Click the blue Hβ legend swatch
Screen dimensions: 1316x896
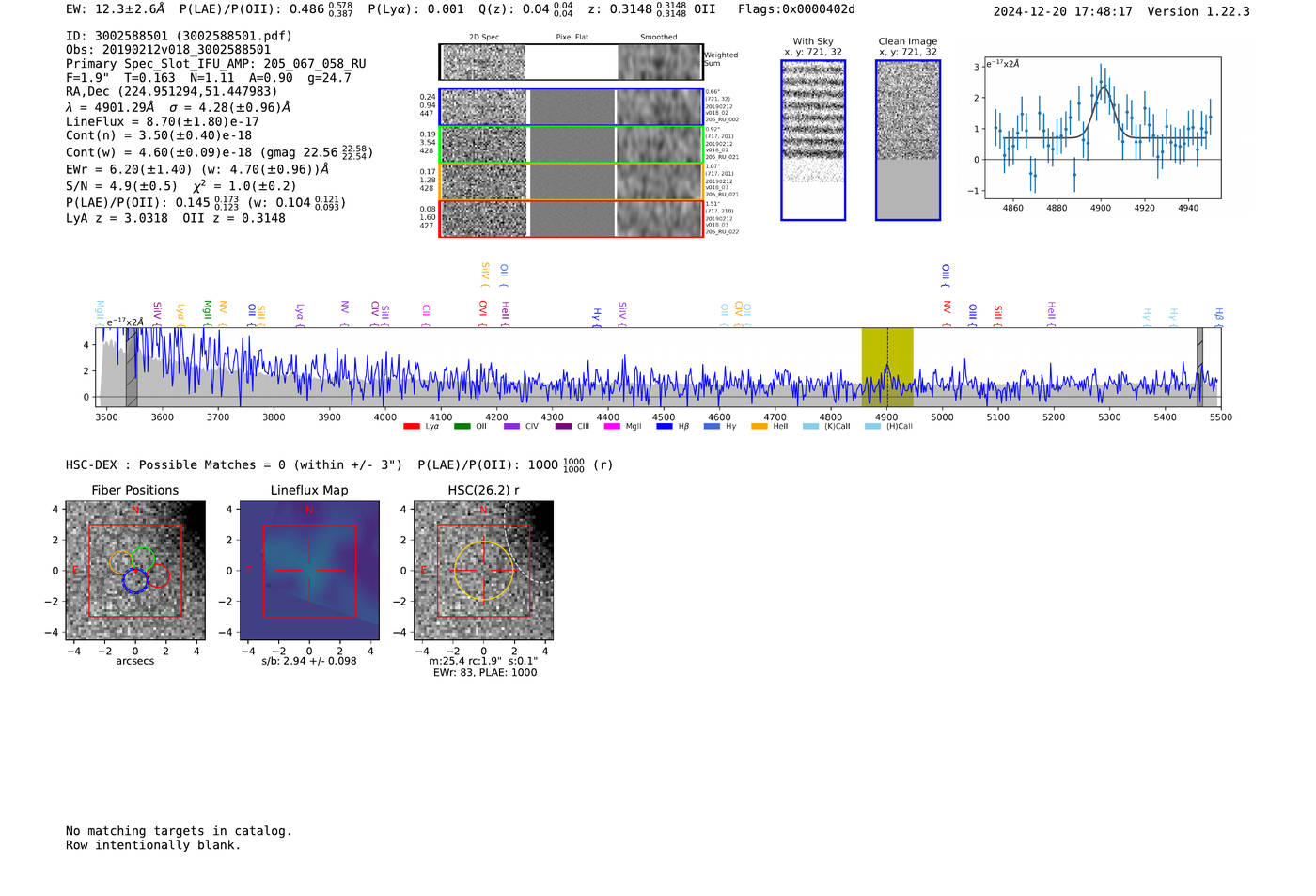tap(665, 427)
